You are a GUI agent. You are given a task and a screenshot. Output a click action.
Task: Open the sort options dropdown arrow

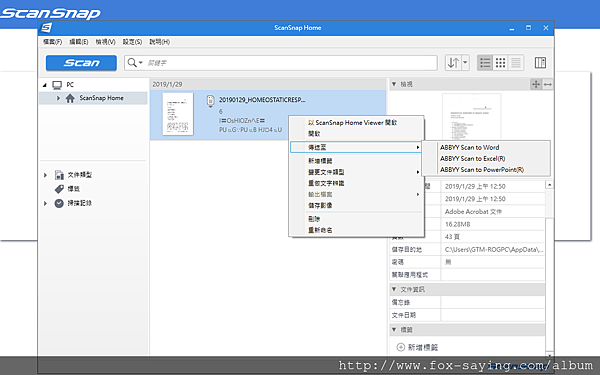(465, 63)
